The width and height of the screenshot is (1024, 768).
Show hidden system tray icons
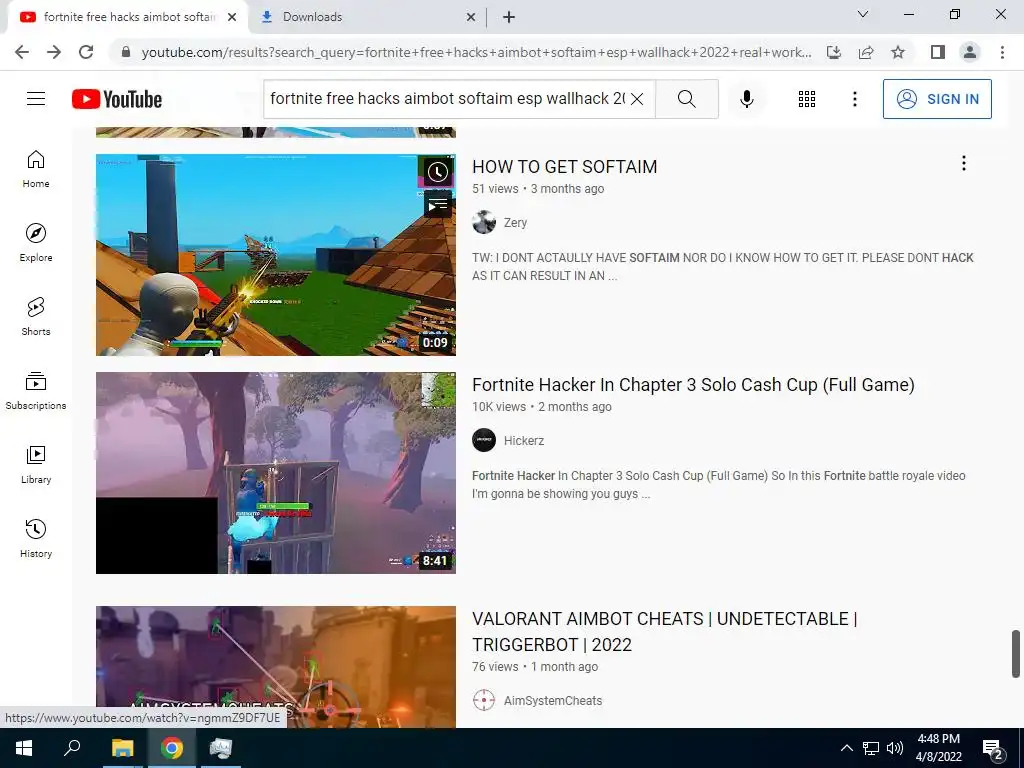coord(846,748)
